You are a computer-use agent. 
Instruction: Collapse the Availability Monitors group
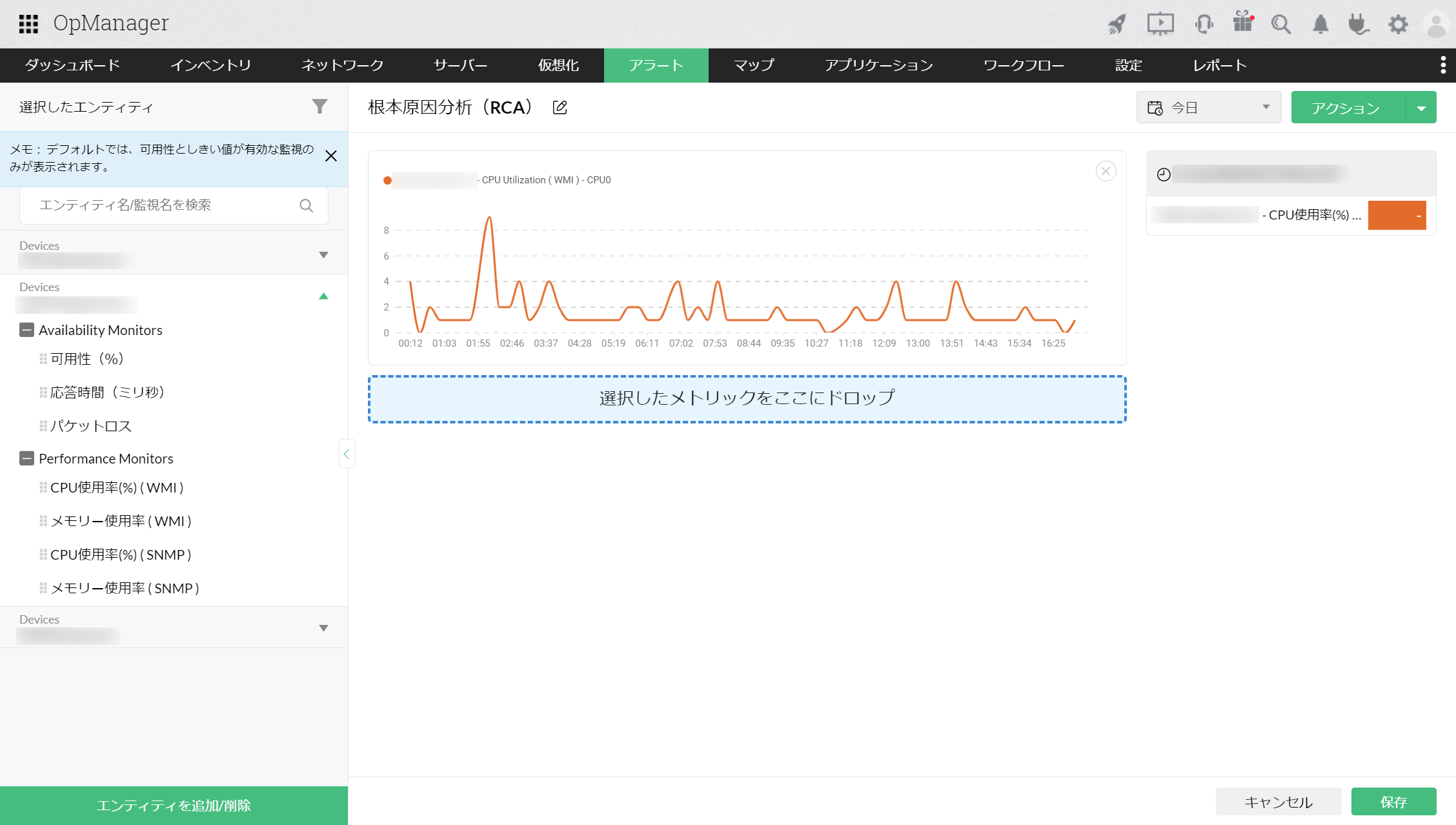coord(26,330)
